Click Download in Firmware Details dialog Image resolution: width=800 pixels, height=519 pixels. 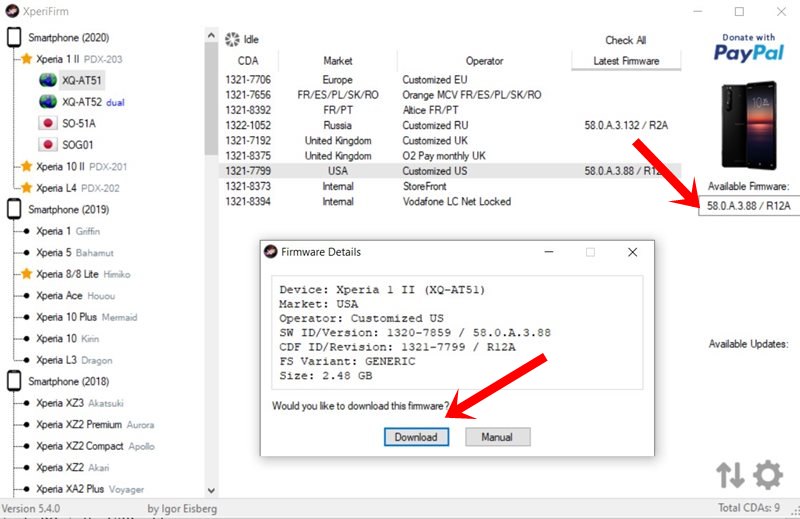pos(416,437)
